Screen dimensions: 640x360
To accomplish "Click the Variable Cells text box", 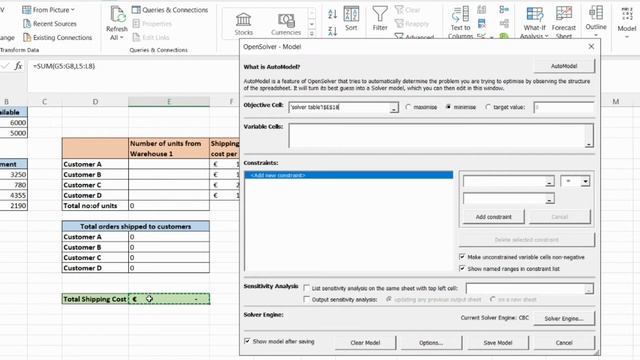I will tap(436, 136).
